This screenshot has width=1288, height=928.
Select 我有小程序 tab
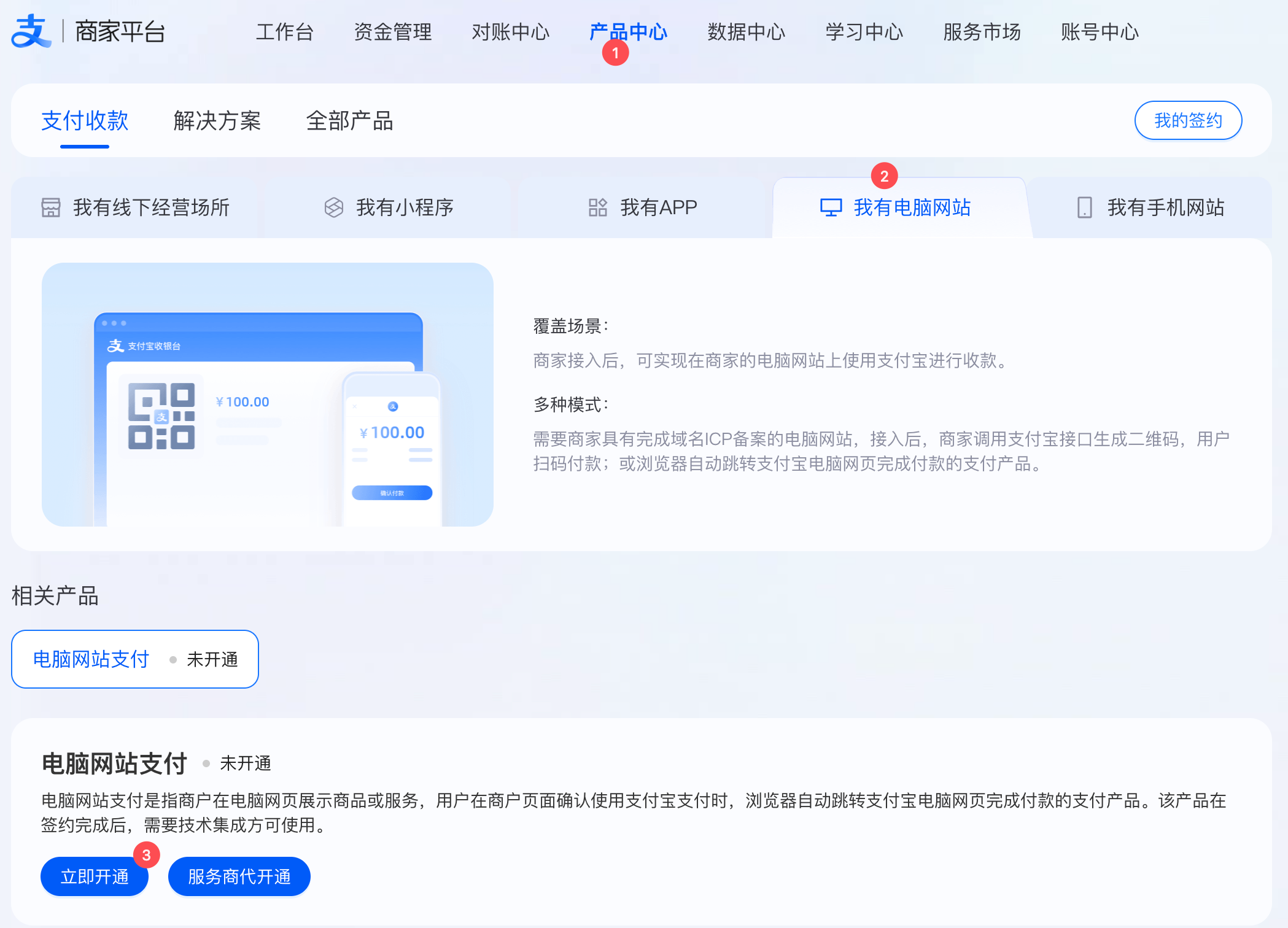point(389,207)
